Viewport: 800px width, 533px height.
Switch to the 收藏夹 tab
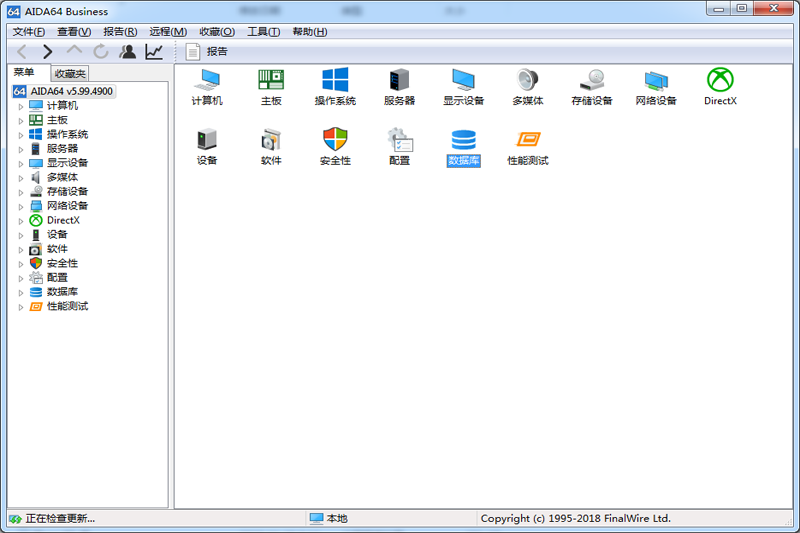(x=70, y=74)
